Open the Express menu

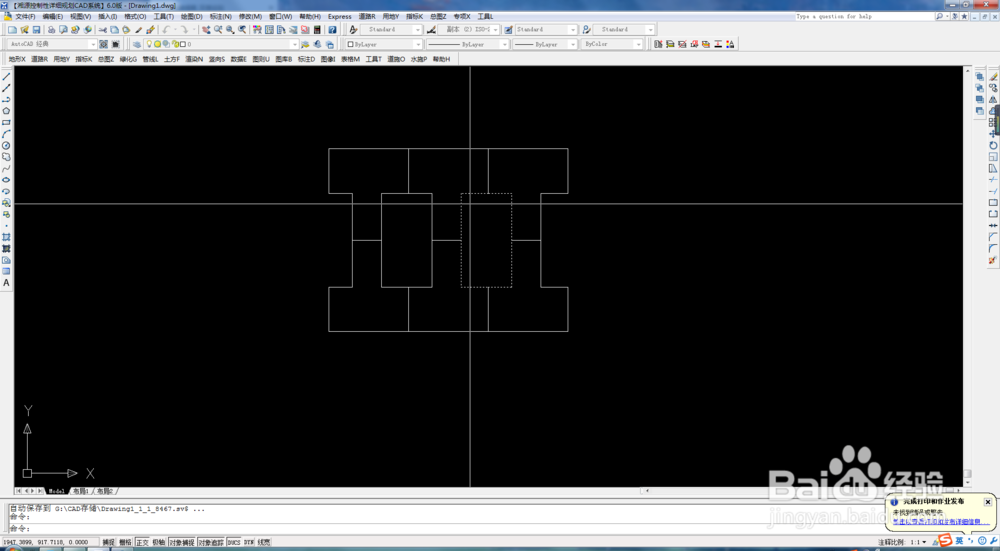340,17
